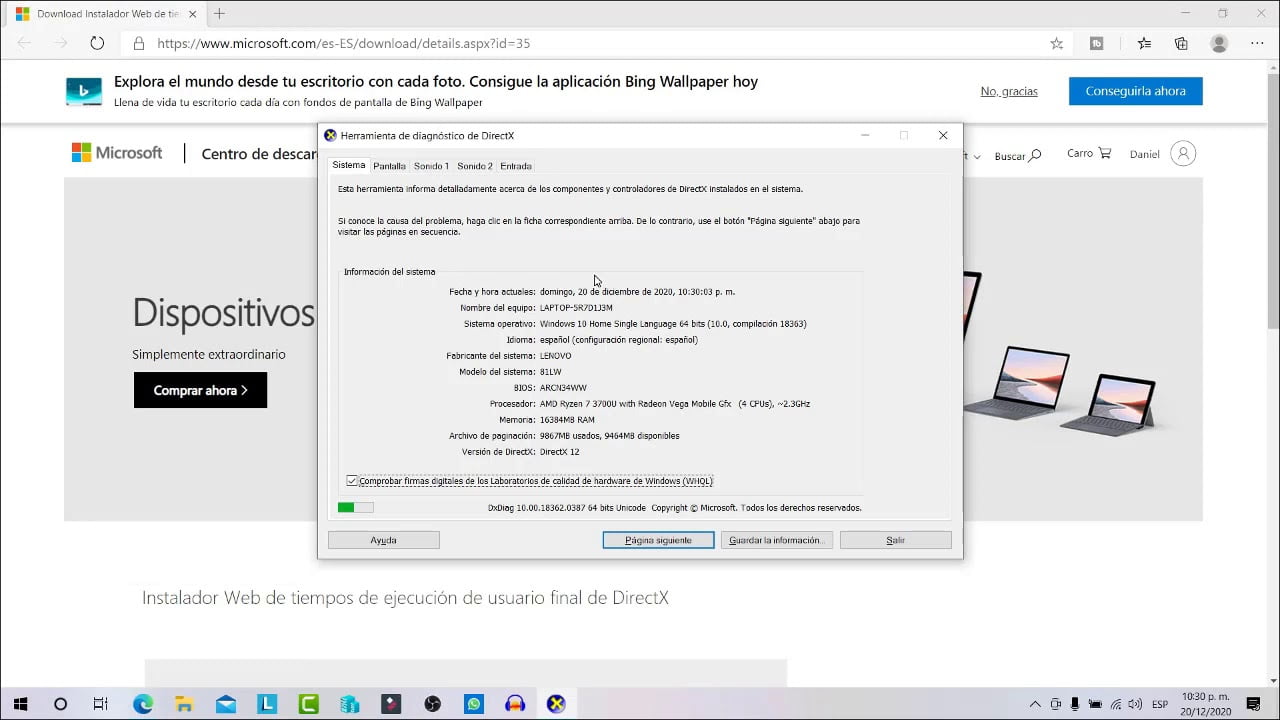Click the Wi-Fi network tray icon
1280x720 pixels.
pyautogui.click(x=1116, y=704)
